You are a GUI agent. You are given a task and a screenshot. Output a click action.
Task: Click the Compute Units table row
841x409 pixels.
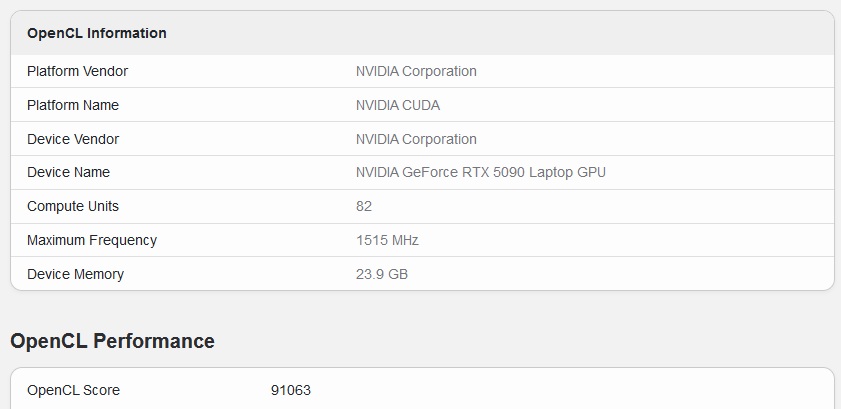point(423,206)
